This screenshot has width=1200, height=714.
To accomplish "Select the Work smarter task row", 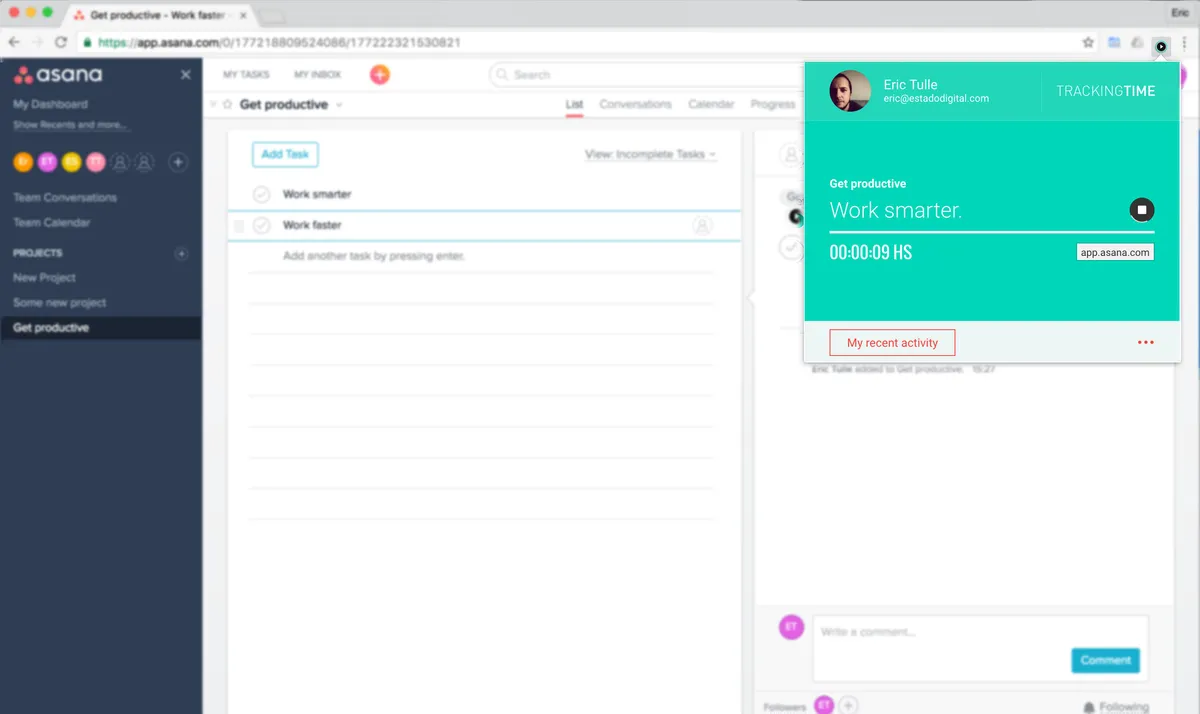I will pos(485,195).
